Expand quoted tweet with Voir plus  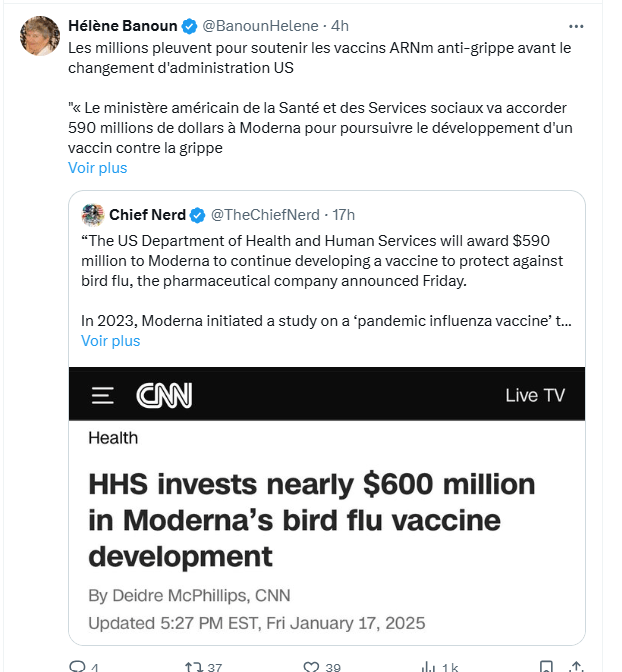tap(110, 341)
